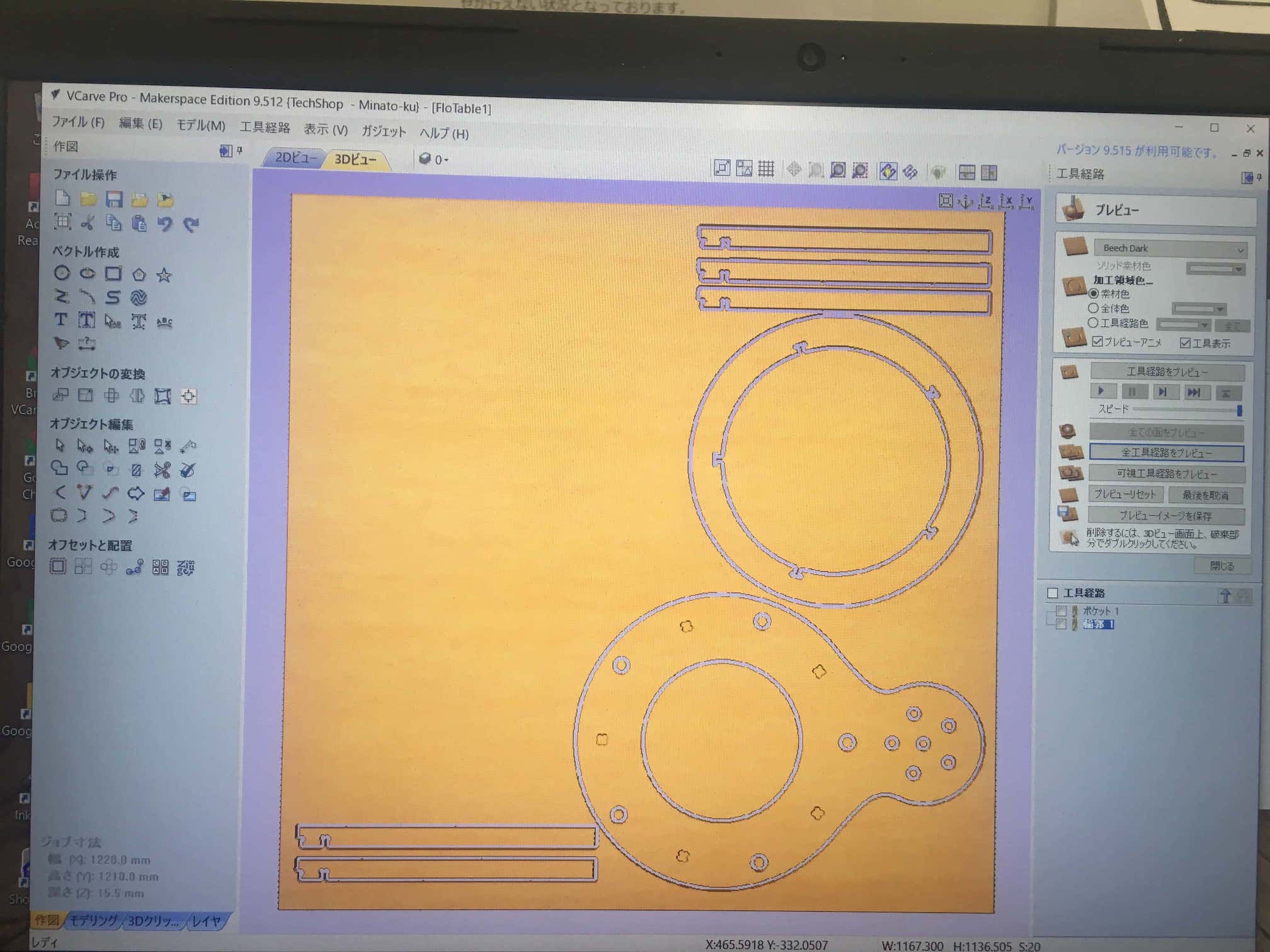Click the Draw Circle vector tool

(62, 273)
